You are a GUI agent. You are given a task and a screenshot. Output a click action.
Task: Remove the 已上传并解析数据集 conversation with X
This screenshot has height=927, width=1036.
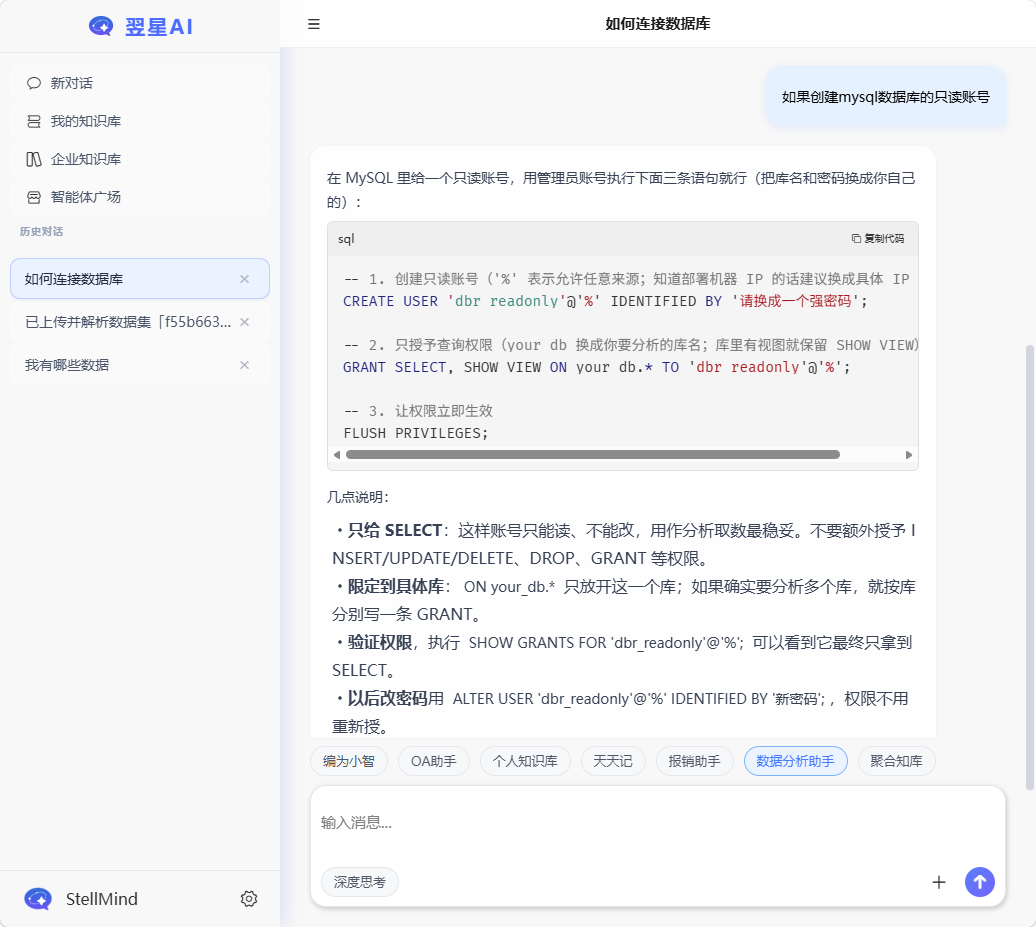[244, 322]
